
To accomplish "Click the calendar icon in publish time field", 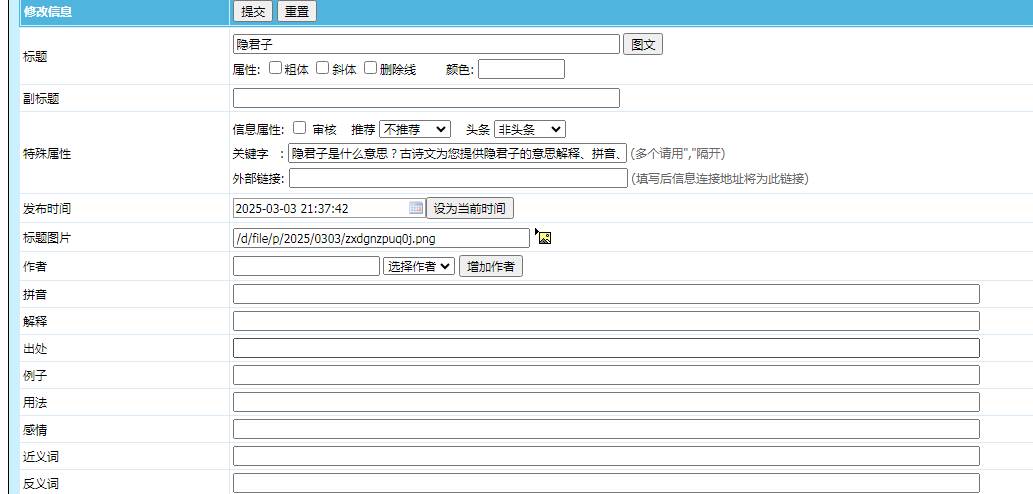I will point(416,208).
